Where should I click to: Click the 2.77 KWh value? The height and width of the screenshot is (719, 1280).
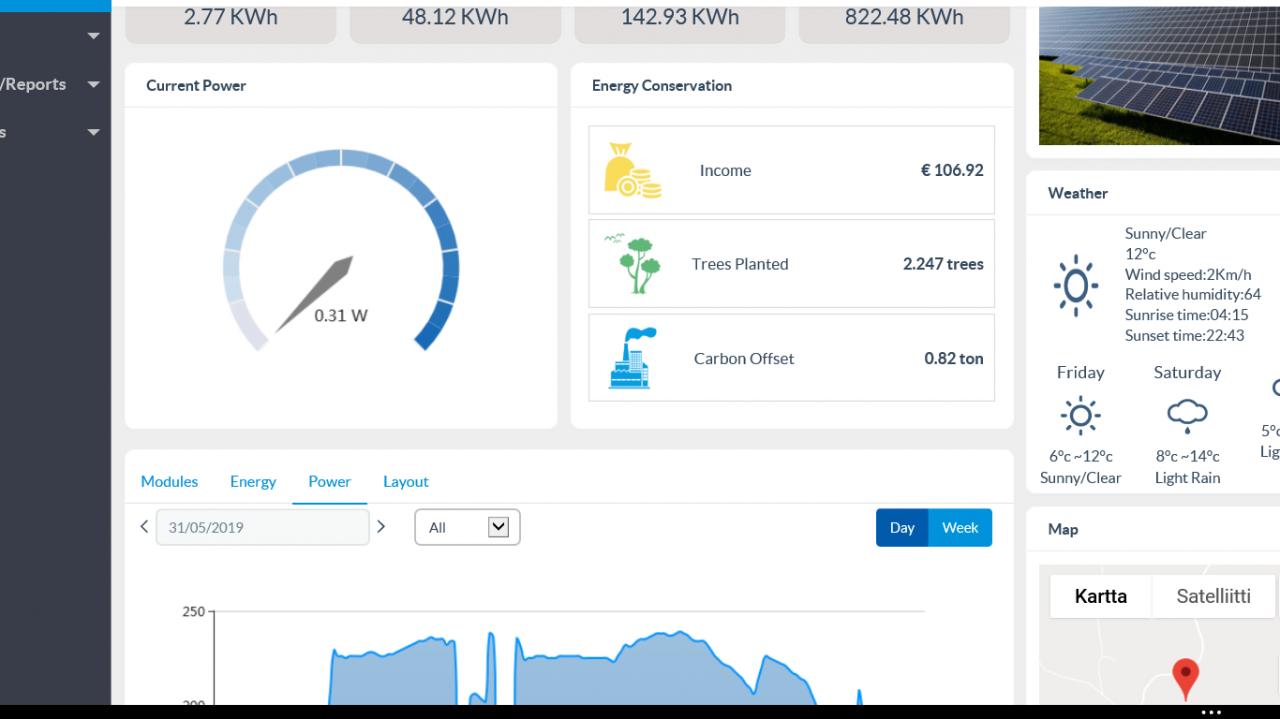click(x=231, y=17)
